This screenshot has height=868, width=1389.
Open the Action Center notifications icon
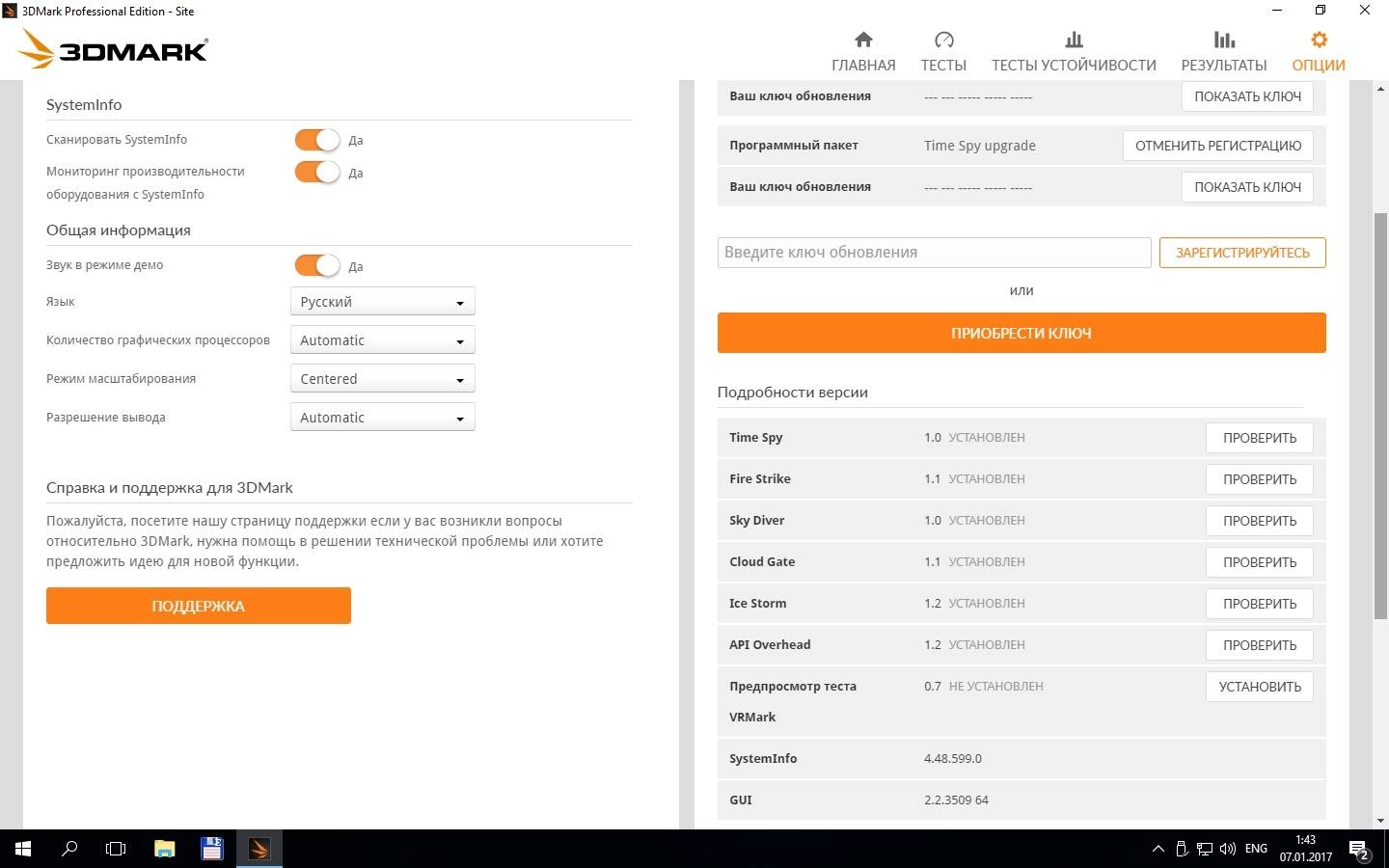[1360, 850]
